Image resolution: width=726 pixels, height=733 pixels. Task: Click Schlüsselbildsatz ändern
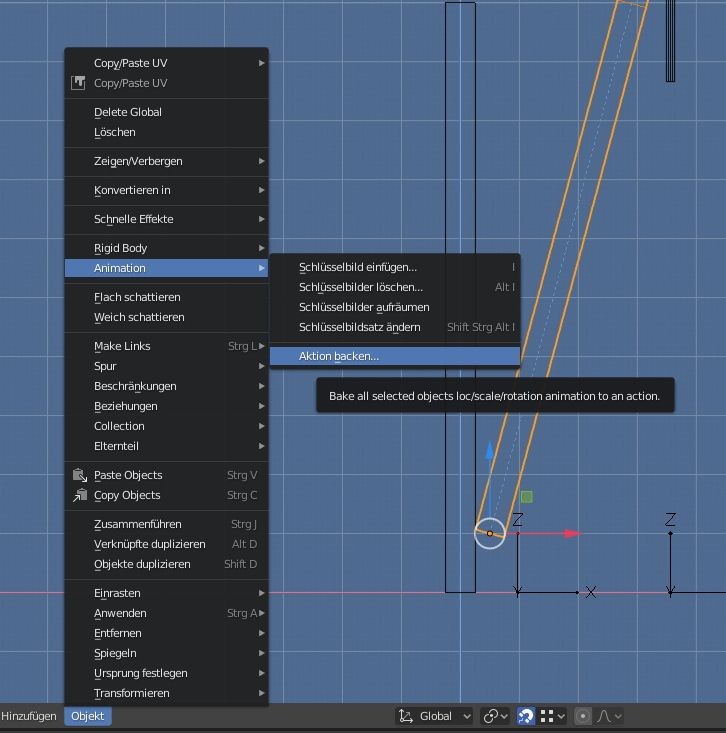point(395,327)
